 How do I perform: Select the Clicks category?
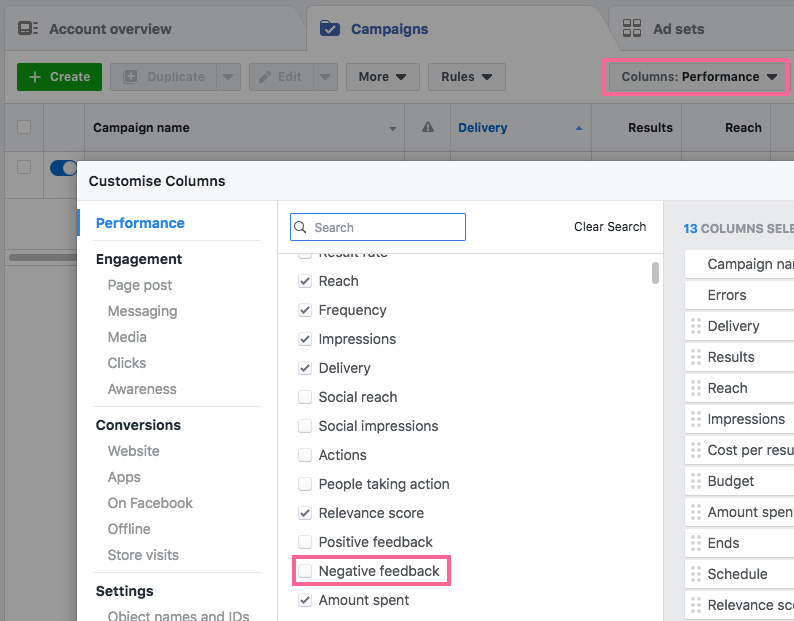coord(127,363)
